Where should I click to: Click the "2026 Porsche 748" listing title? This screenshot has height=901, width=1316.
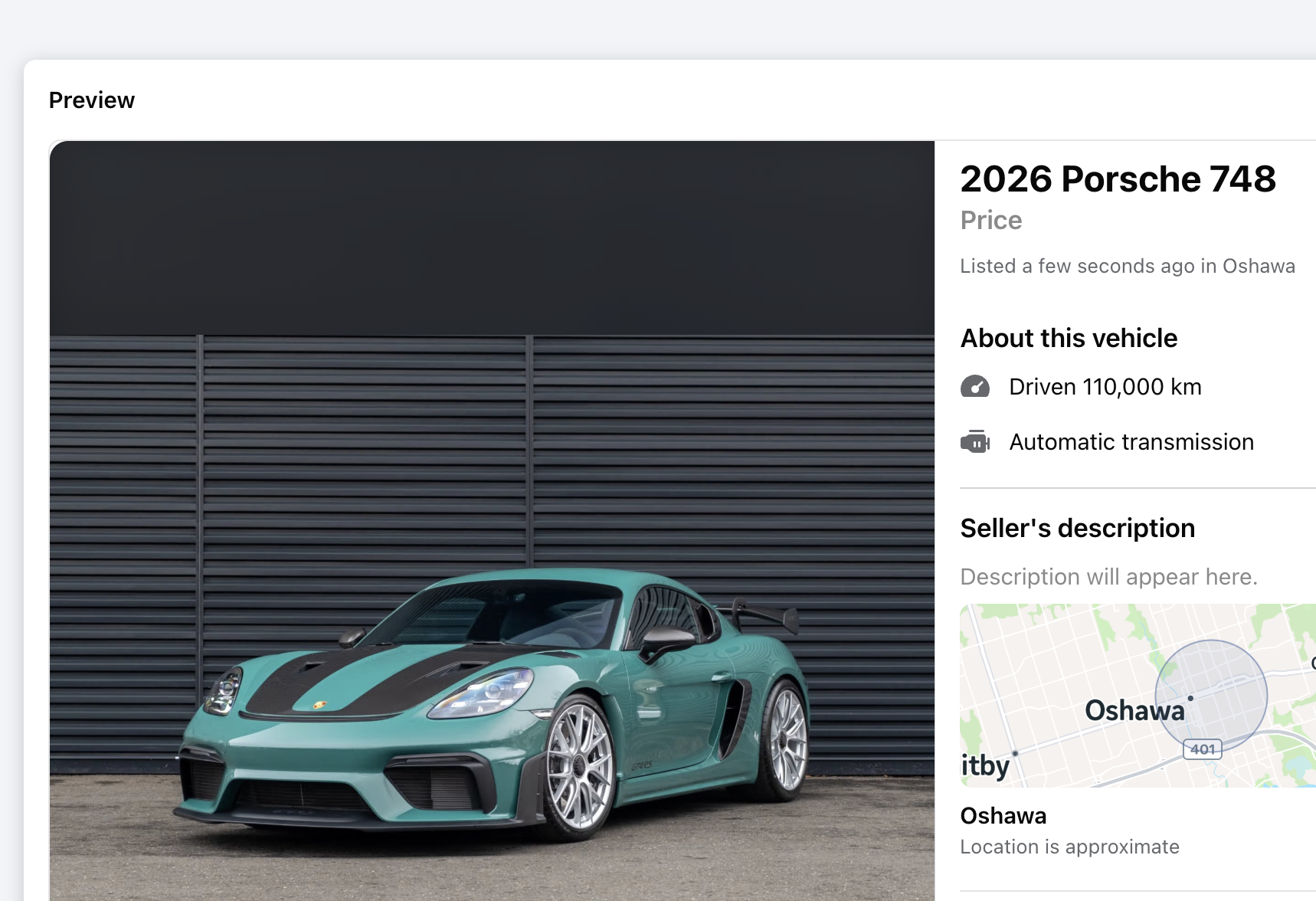(1118, 179)
